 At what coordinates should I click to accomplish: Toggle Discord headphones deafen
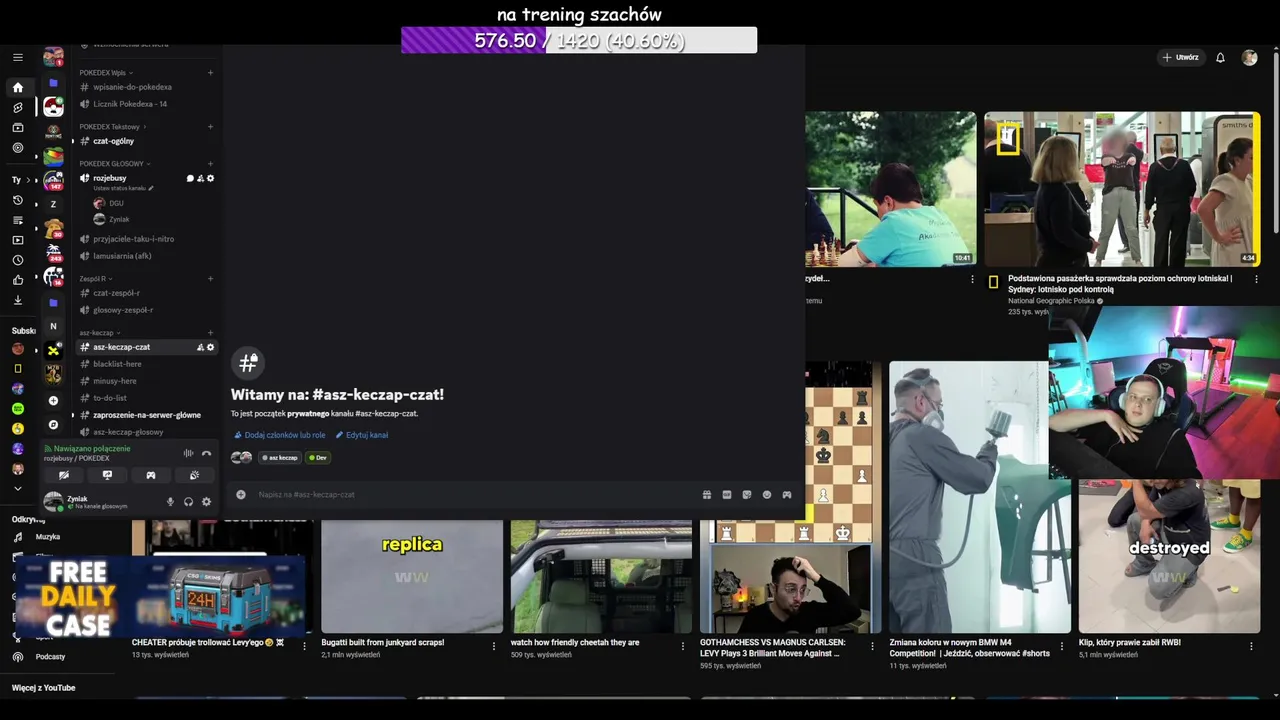click(188, 502)
